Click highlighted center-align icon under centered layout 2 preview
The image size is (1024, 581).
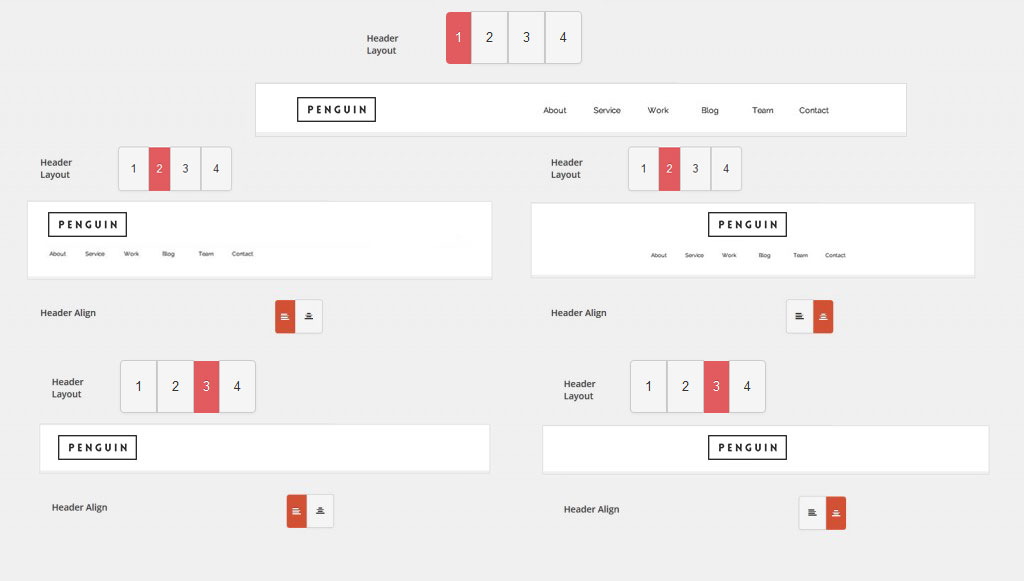click(823, 316)
